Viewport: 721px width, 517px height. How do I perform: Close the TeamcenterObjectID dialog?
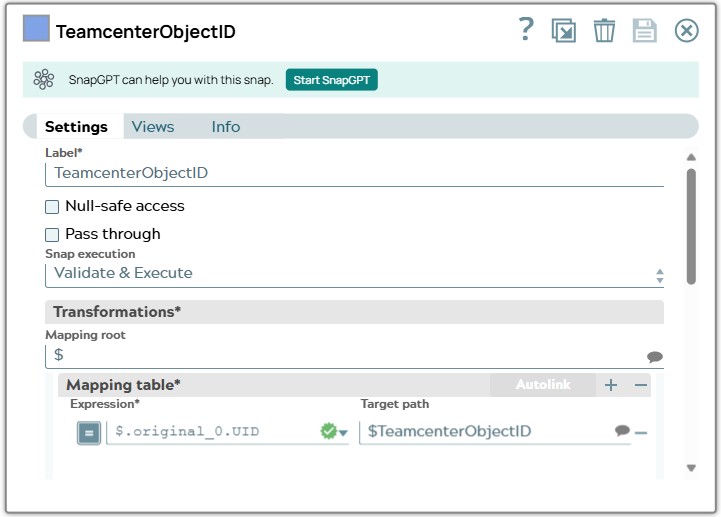pyautogui.click(x=687, y=30)
